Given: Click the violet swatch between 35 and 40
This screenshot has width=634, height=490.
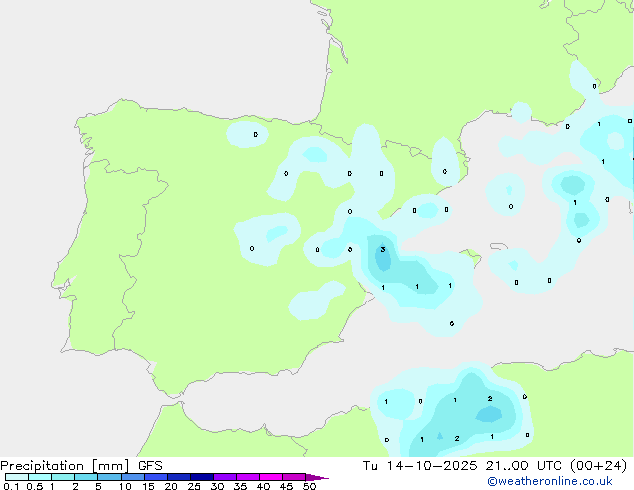Looking at the screenshot, I should point(247,477).
